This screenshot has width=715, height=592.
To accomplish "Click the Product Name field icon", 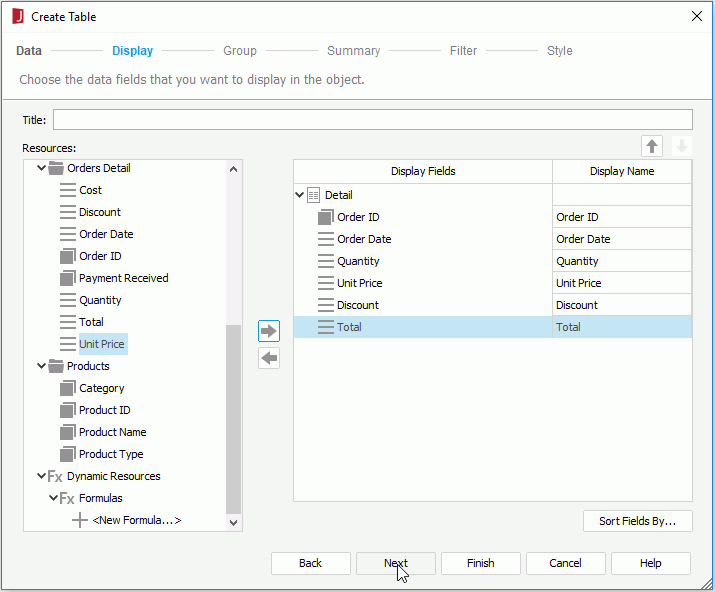I will coord(67,431).
